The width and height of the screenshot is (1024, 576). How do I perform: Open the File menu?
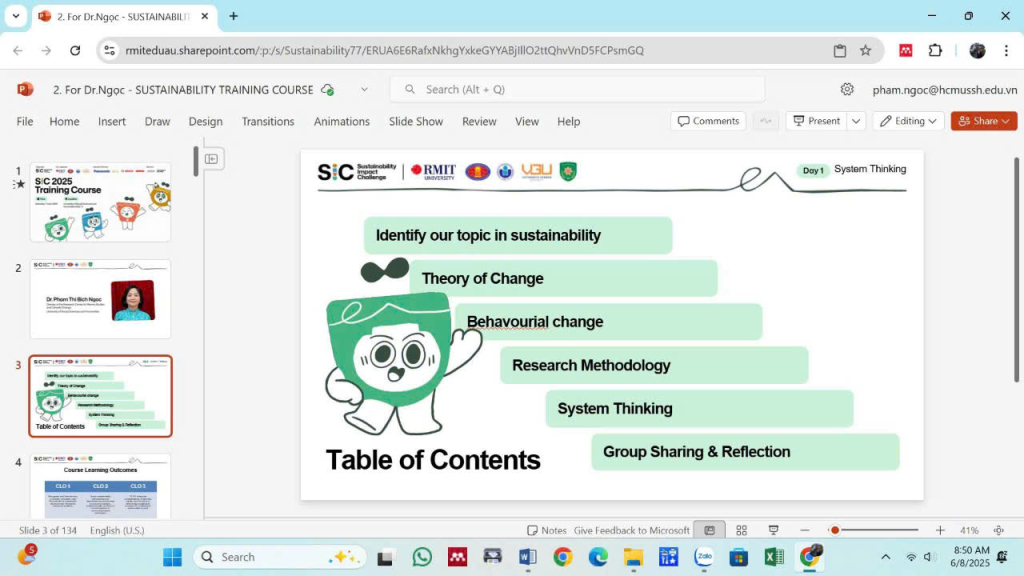tap(25, 121)
